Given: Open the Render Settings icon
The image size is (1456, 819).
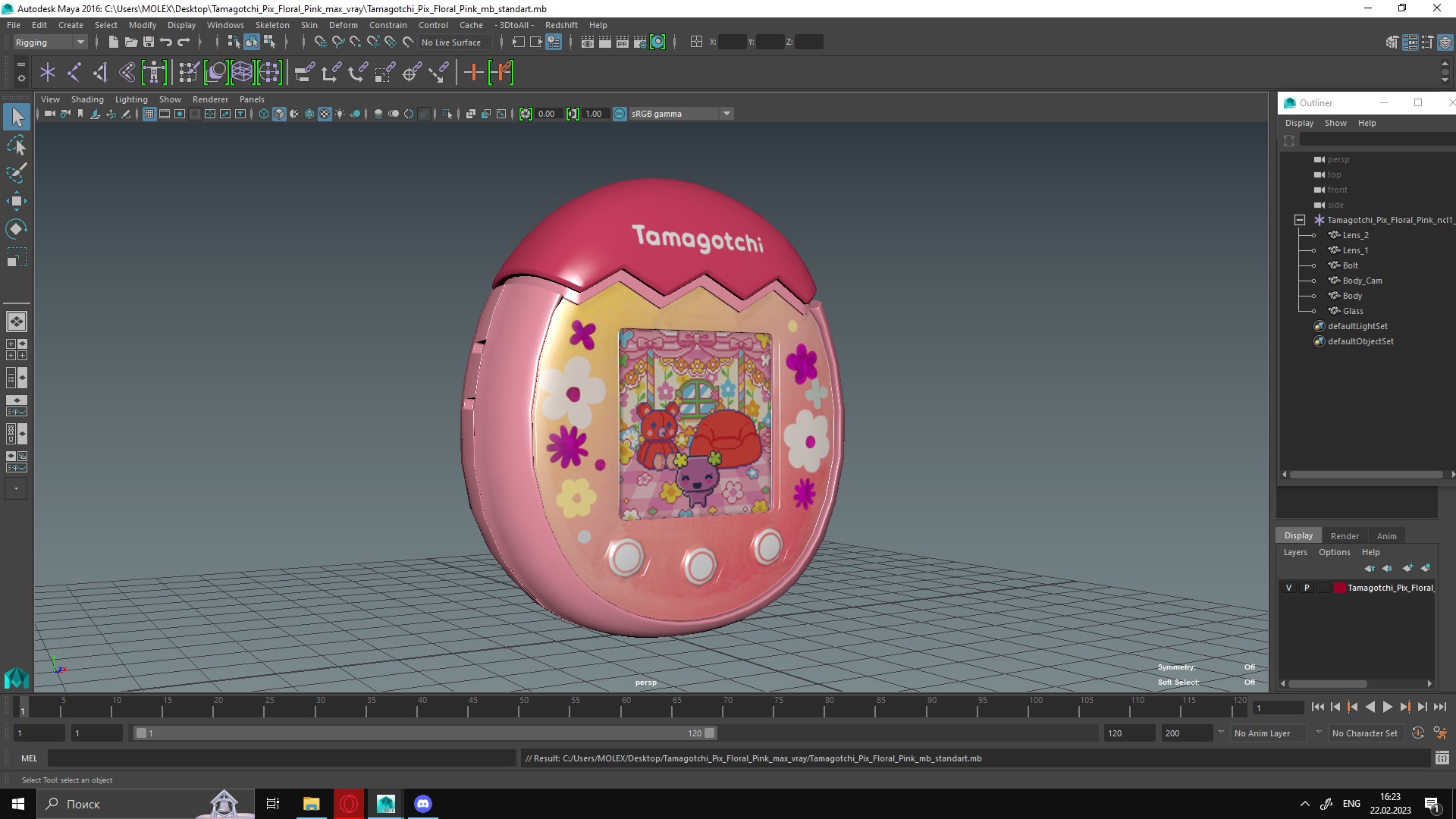Looking at the screenshot, I should tap(640, 42).
